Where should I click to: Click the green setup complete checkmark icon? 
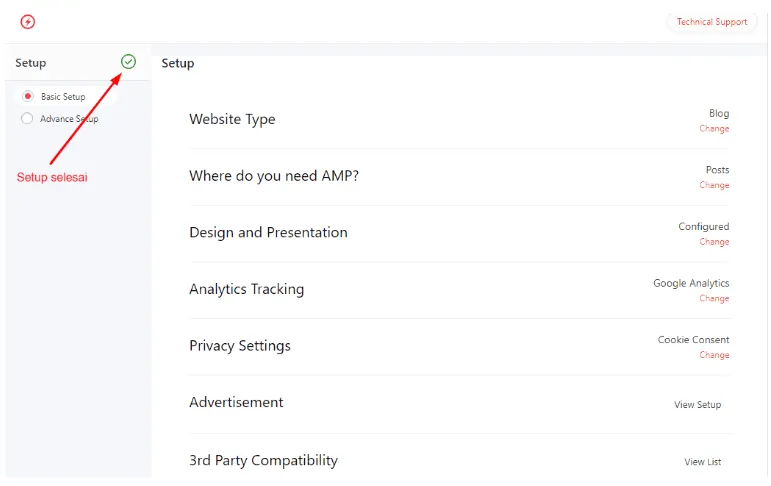(x=128, y=62)
